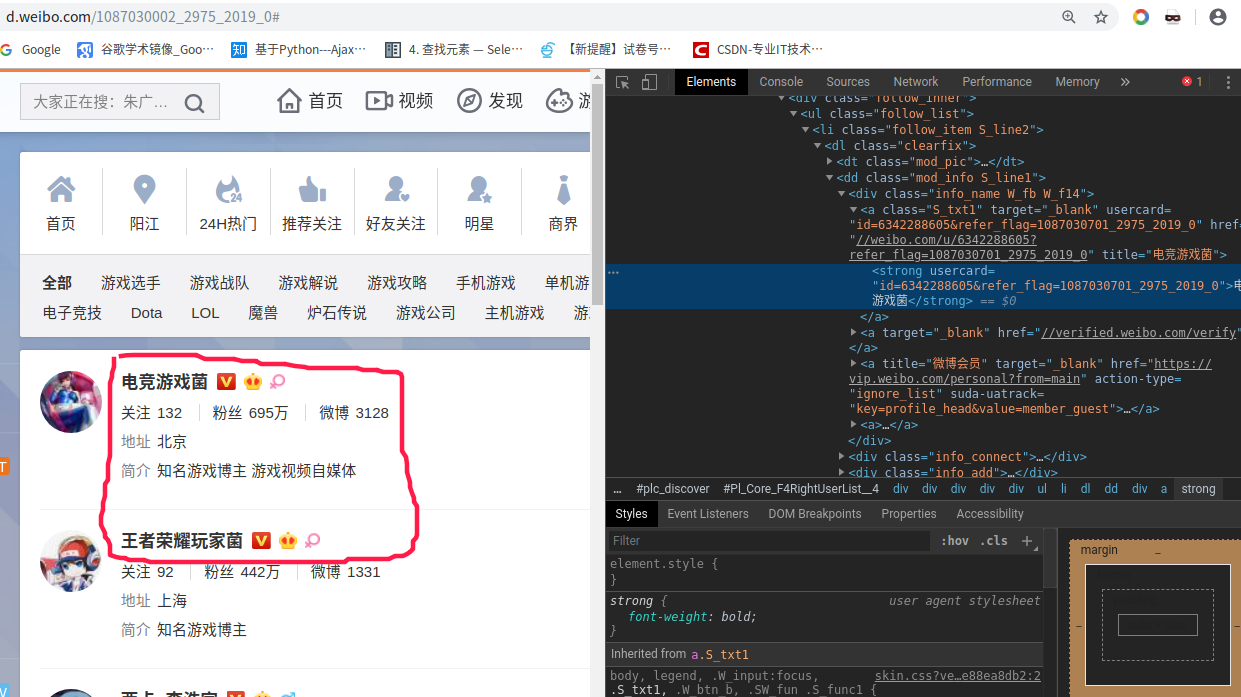The width and height of the screenshot is (1241, 697).
Task: Filter by 游戏选手 tag
Action: pos(131,283)
